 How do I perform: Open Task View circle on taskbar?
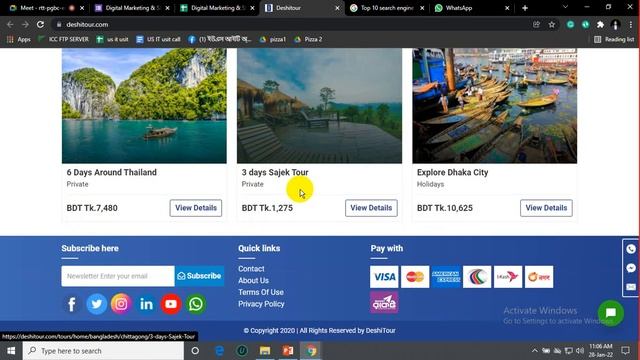coord(195,351)
